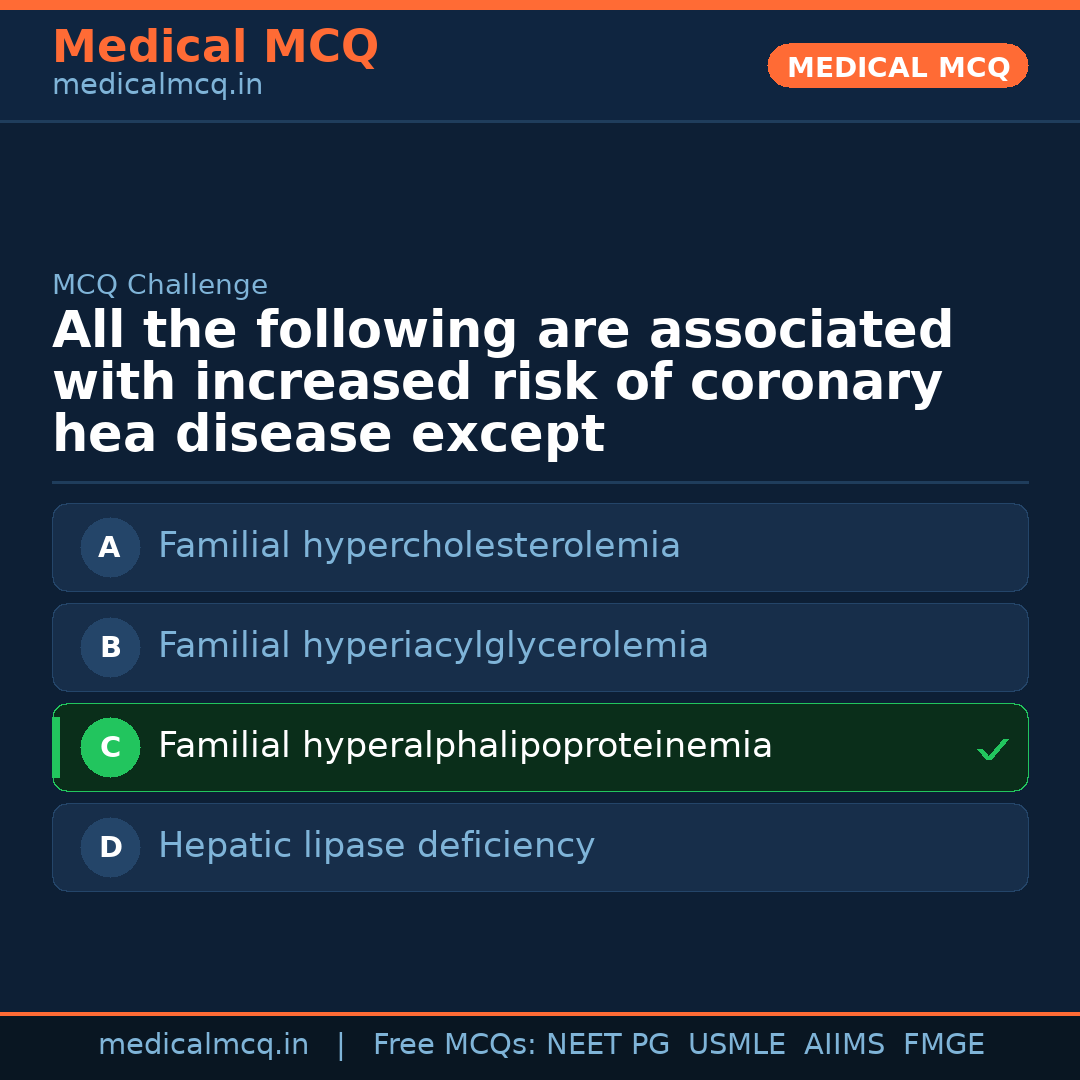This screenshot has width=1080, height=1080.
Task: Click the letter A circle badge
Action: [x=110, y=547]
